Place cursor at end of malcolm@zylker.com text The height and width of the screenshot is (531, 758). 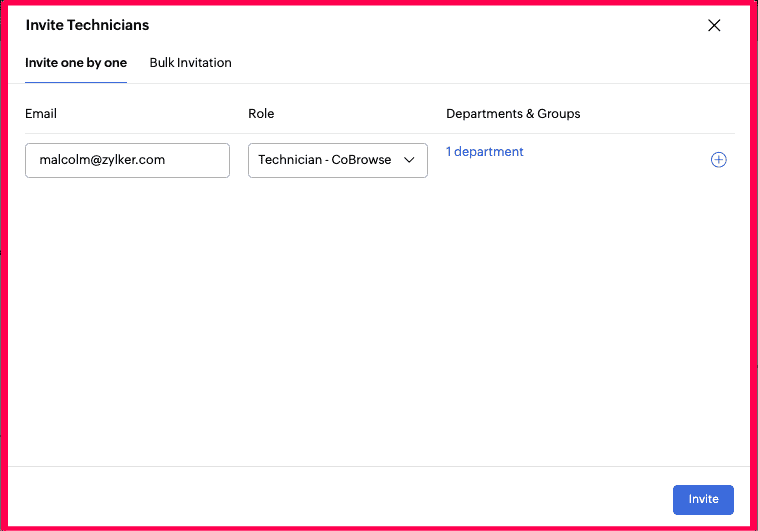coord(167,160)
